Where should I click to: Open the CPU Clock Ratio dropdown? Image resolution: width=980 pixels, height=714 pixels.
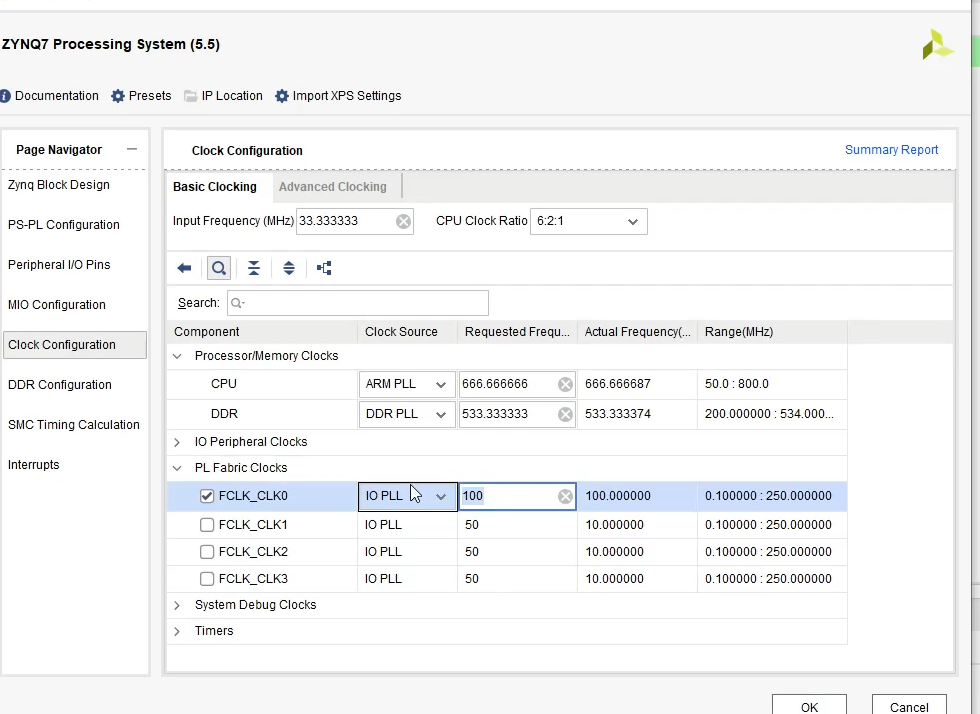[589, 221]
